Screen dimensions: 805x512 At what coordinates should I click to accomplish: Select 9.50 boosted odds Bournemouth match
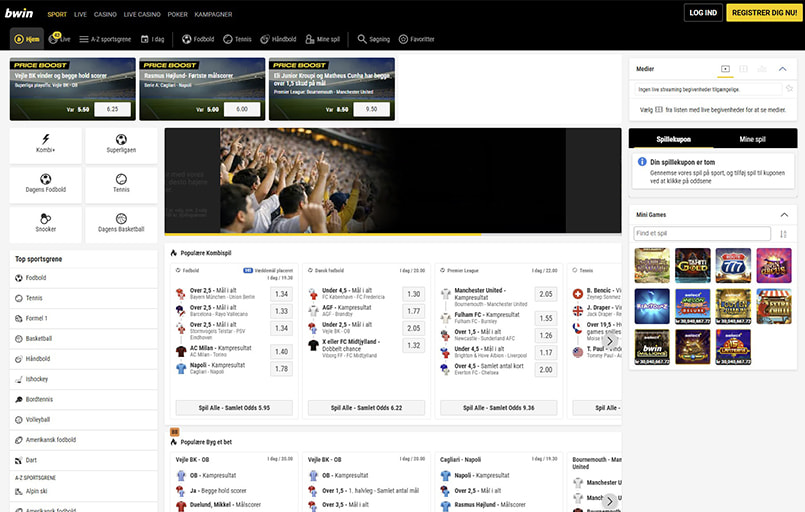(372, 109)
